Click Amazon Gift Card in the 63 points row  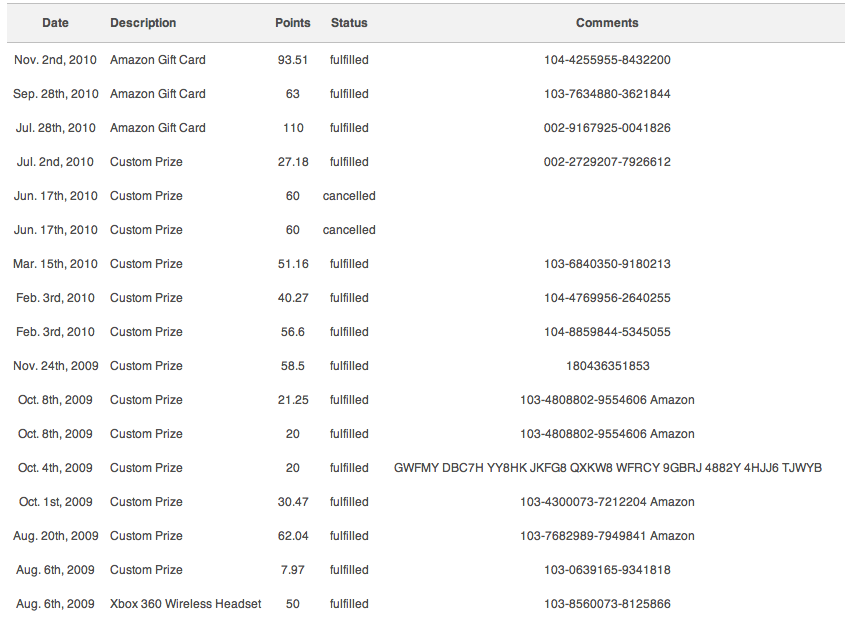158,94
